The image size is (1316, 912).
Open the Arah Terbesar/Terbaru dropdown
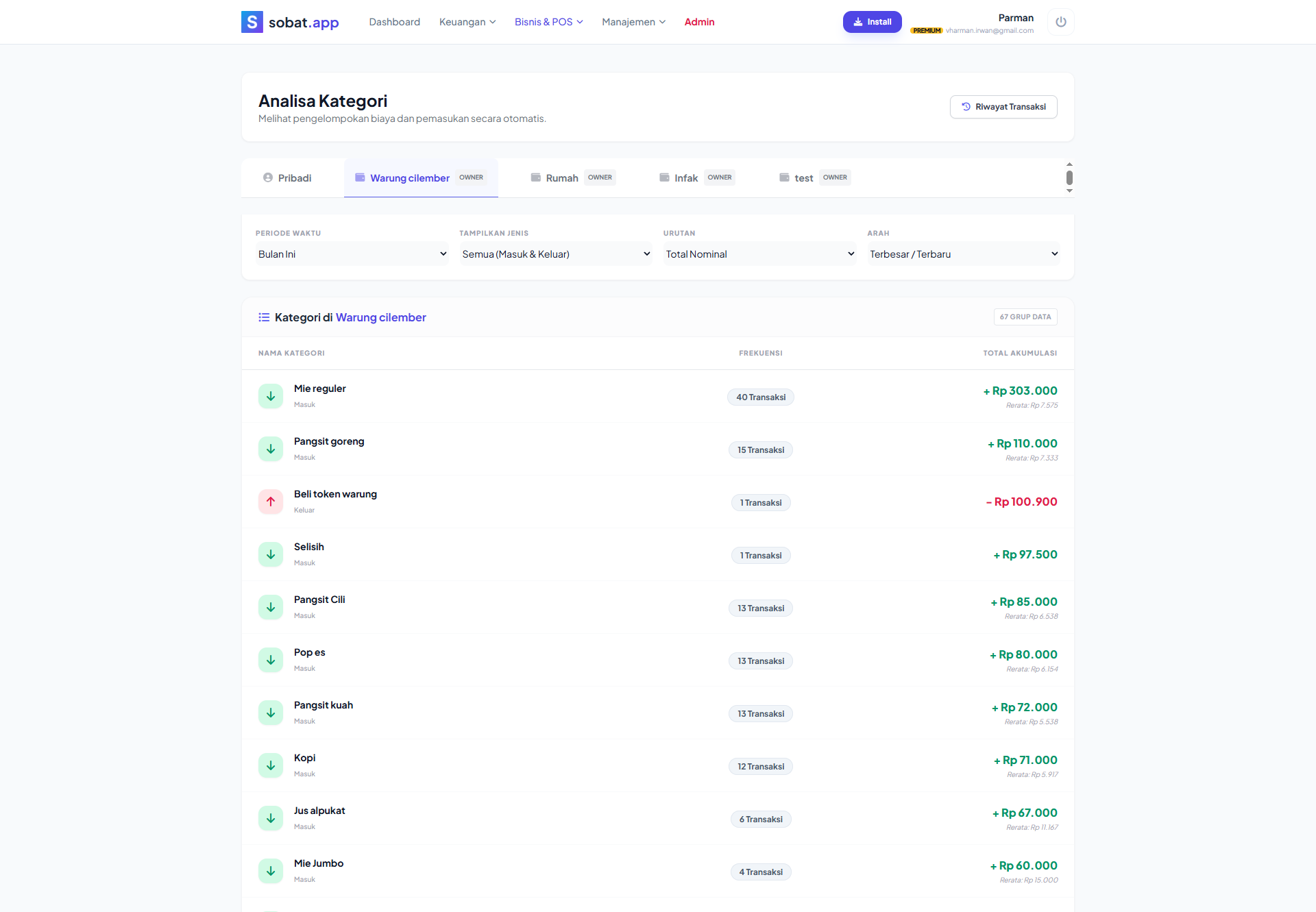pos(963,254)
